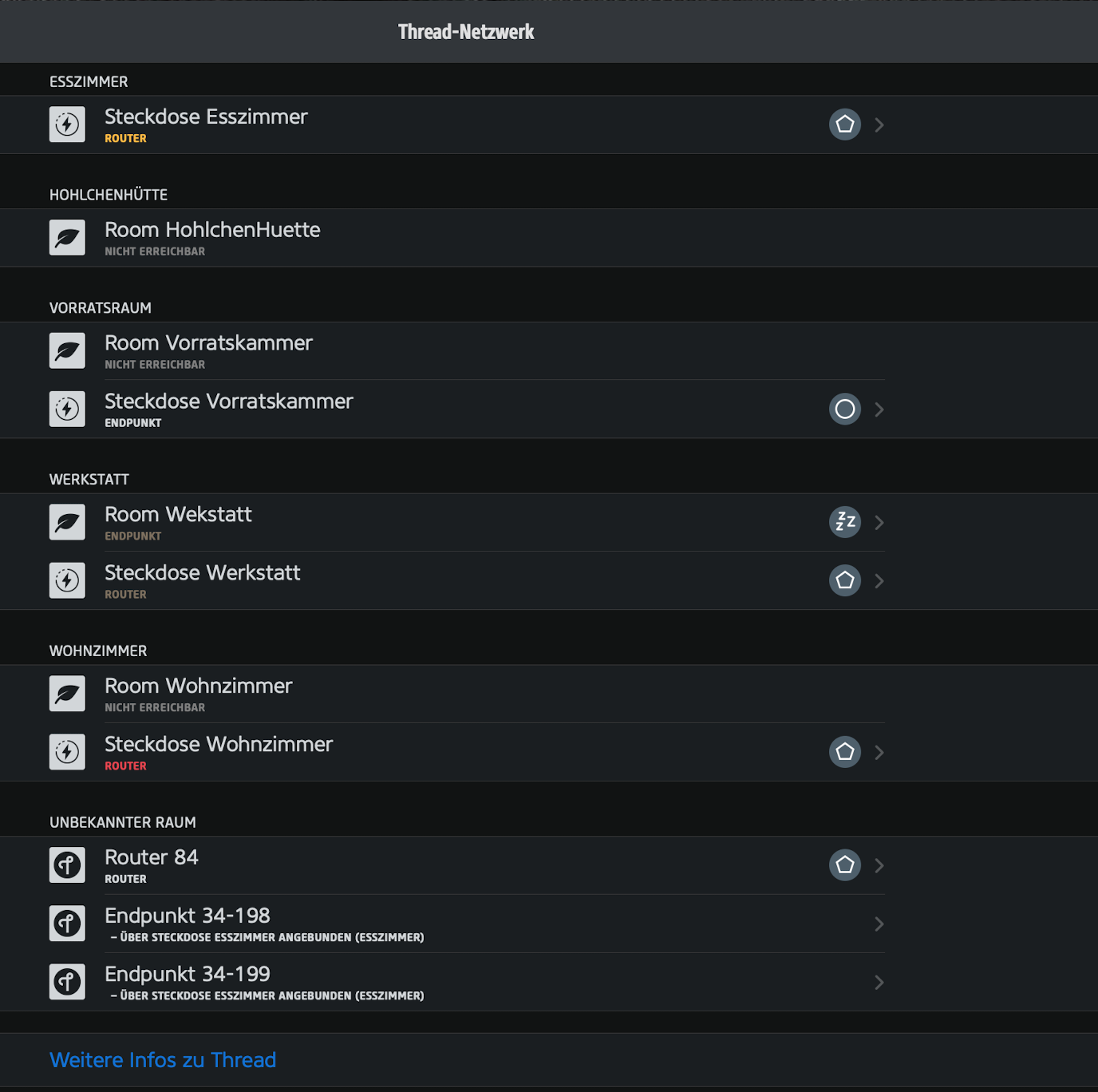Image resolution: width=1098 pixels, height=1092 pixels.
Task: Click the Endpunkt 34-198 Thread icon
Action: (x=67, y=924)
